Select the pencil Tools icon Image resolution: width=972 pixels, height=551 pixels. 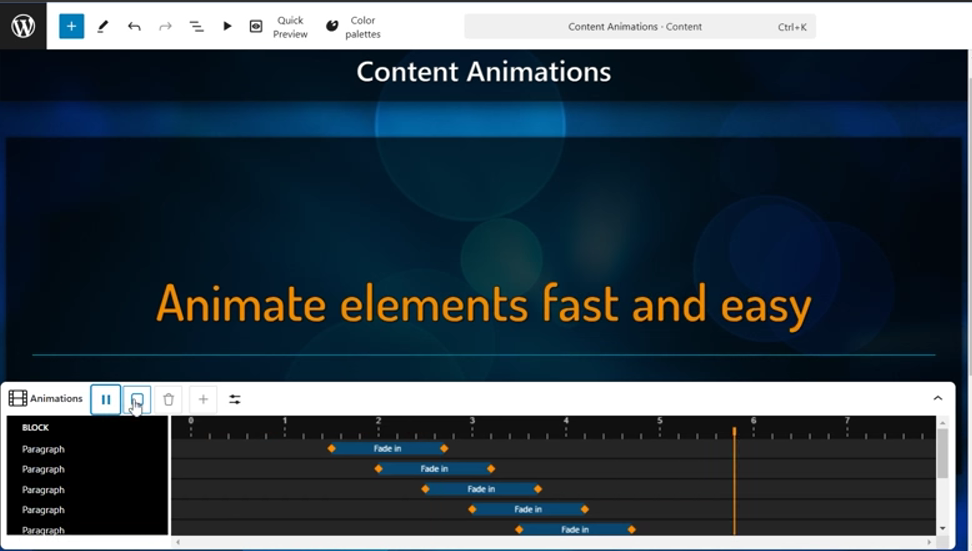[103, 26]
